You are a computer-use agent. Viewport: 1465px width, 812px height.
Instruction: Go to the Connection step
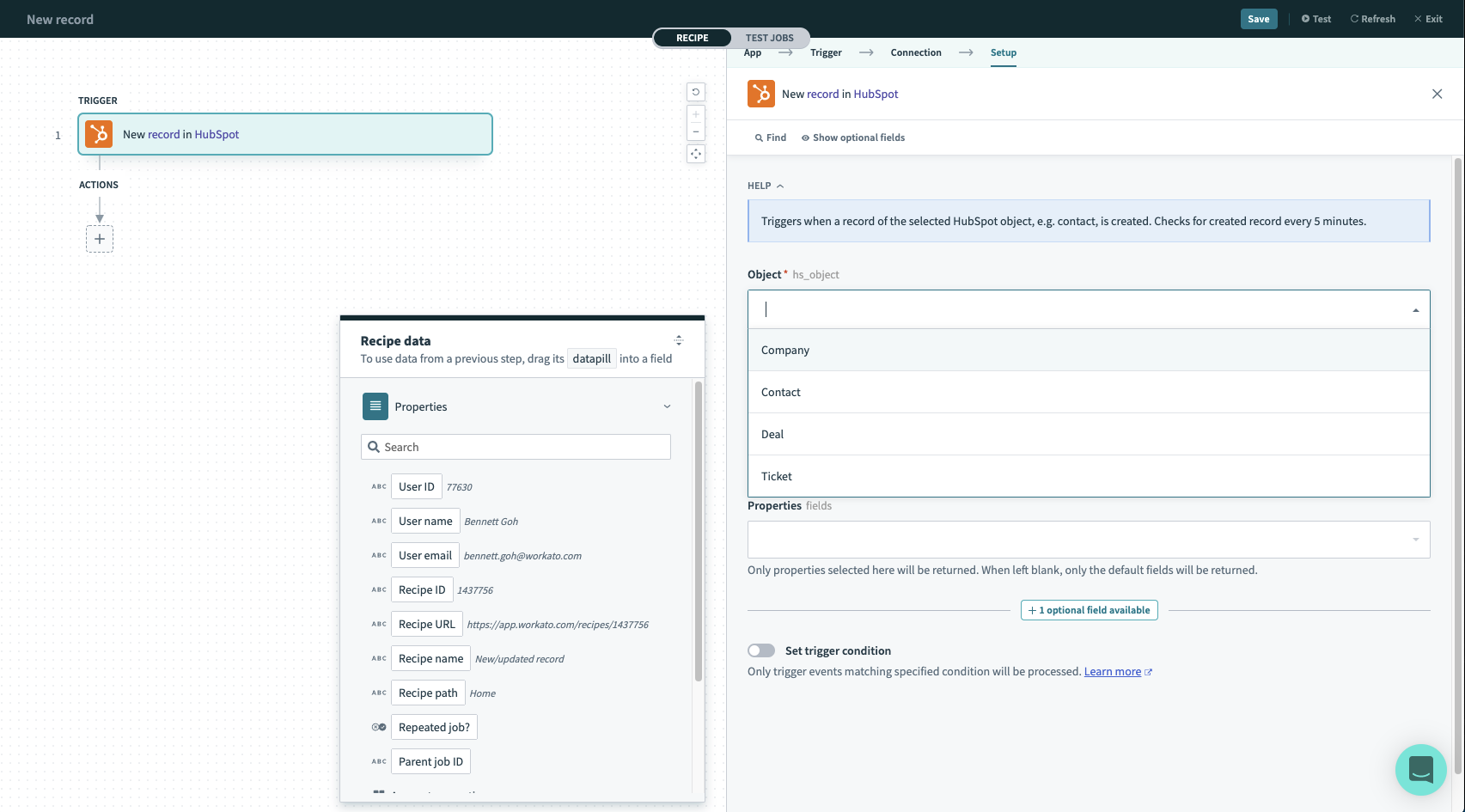pos(915,52)
